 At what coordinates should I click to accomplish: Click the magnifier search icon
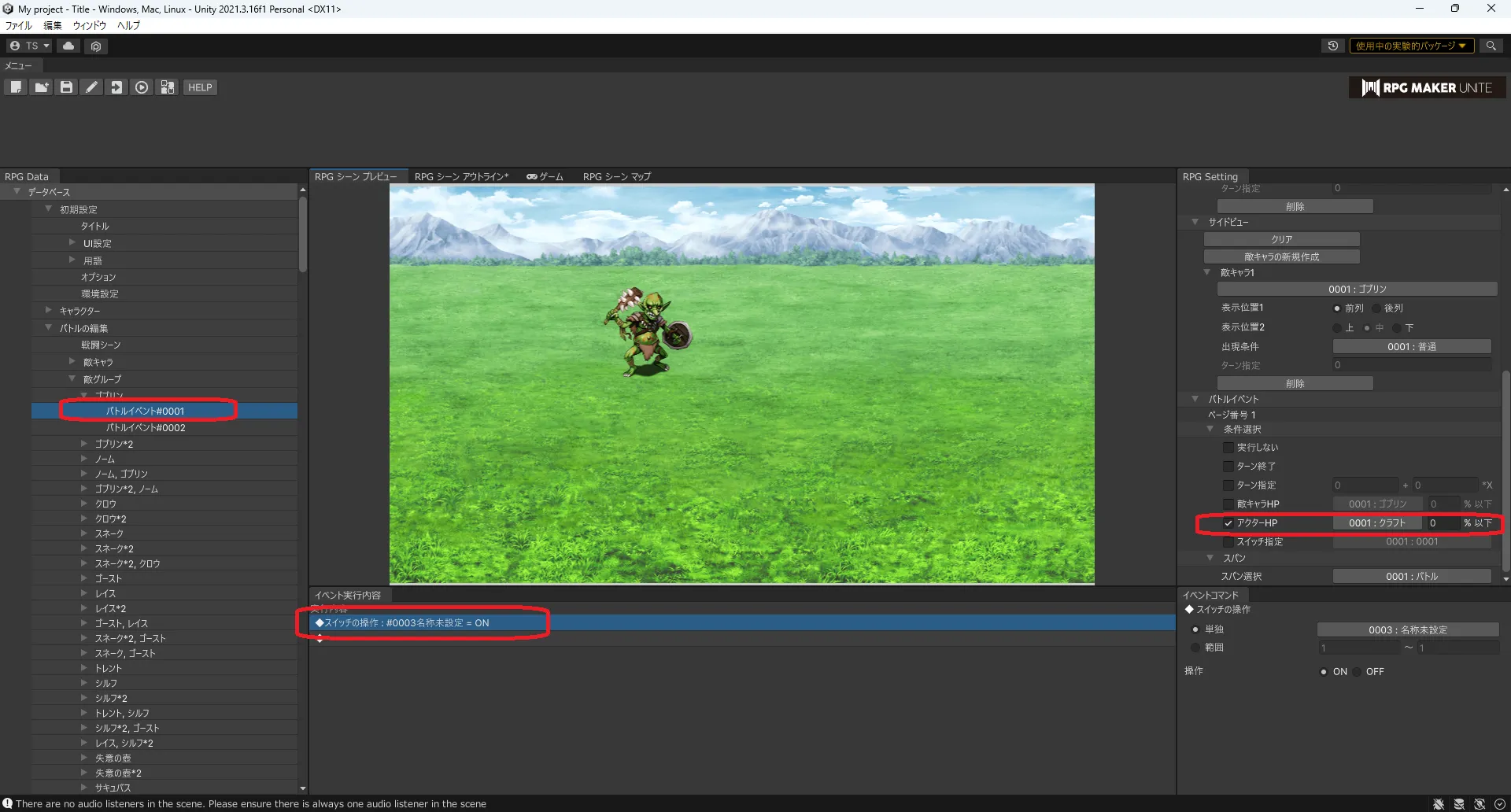(1491, 46)
